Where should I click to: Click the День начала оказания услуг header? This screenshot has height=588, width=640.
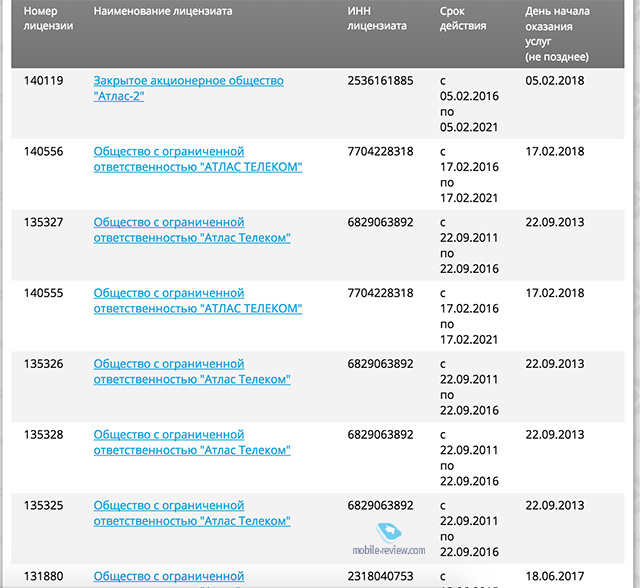tap(557, 34)
